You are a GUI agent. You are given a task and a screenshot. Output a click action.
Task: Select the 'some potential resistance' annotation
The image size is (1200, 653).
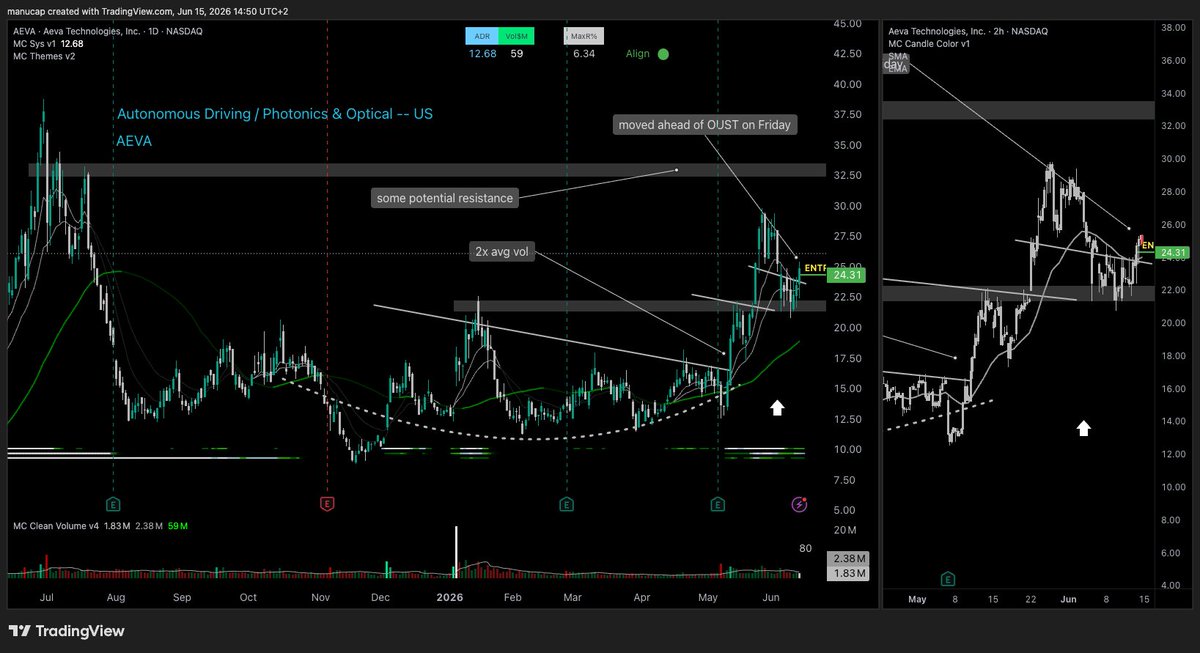point(444,198)
